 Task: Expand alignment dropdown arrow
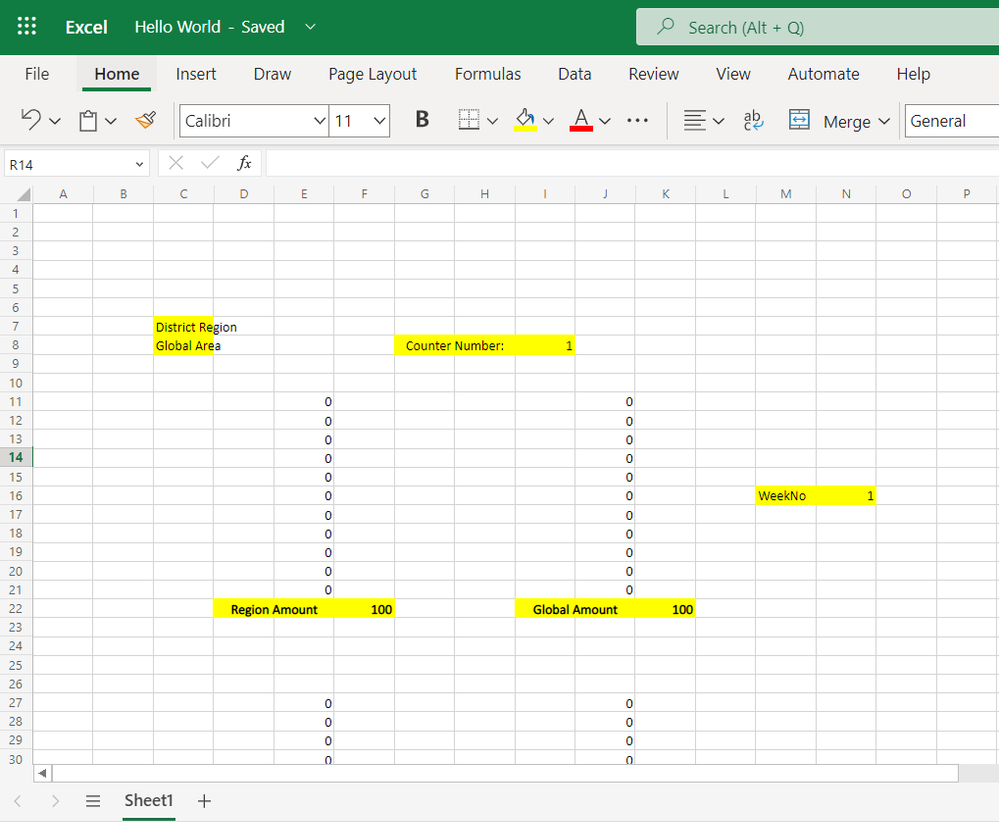(x=719, y=120)
